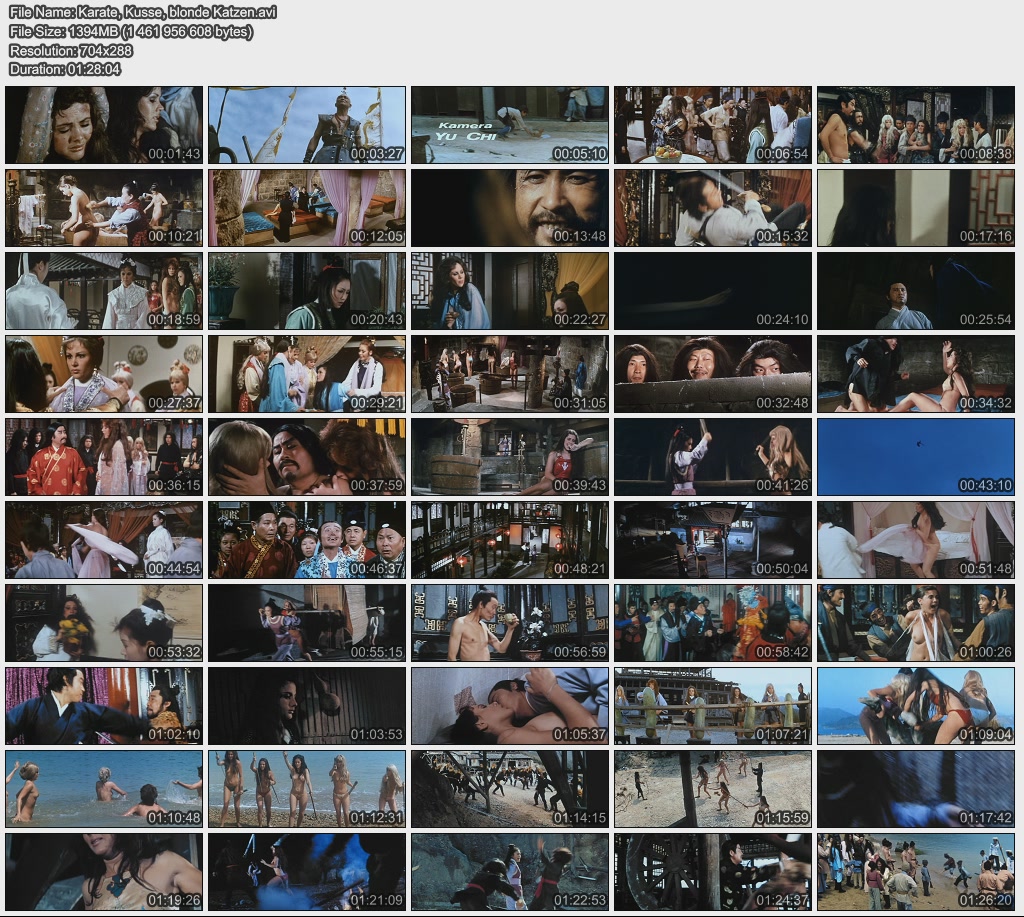Select the thumbnail at 01:21:09
This screenshot has width=1024, height=917.
pos(307,872)
